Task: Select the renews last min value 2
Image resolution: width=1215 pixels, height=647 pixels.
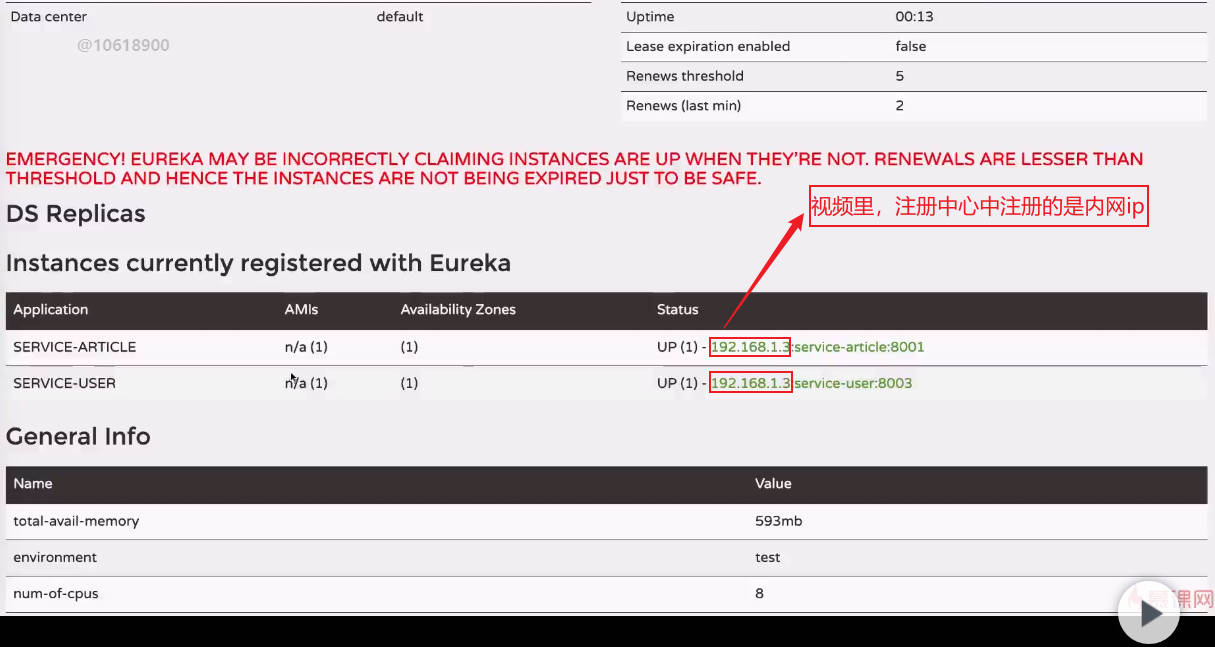Action: (900, 105)
